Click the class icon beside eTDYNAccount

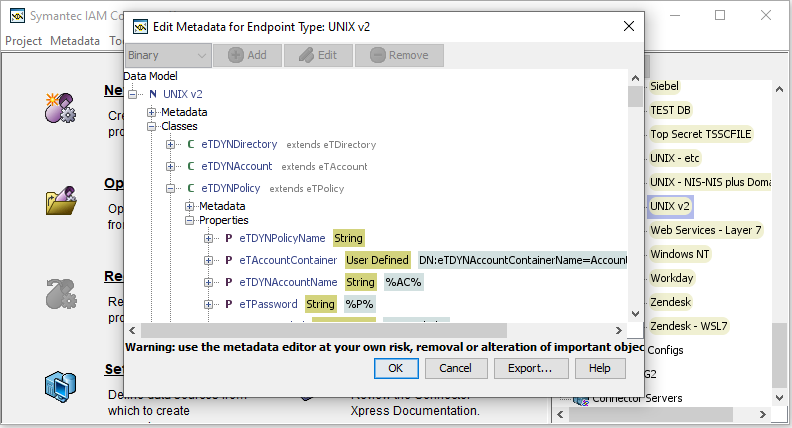(190, 167)
